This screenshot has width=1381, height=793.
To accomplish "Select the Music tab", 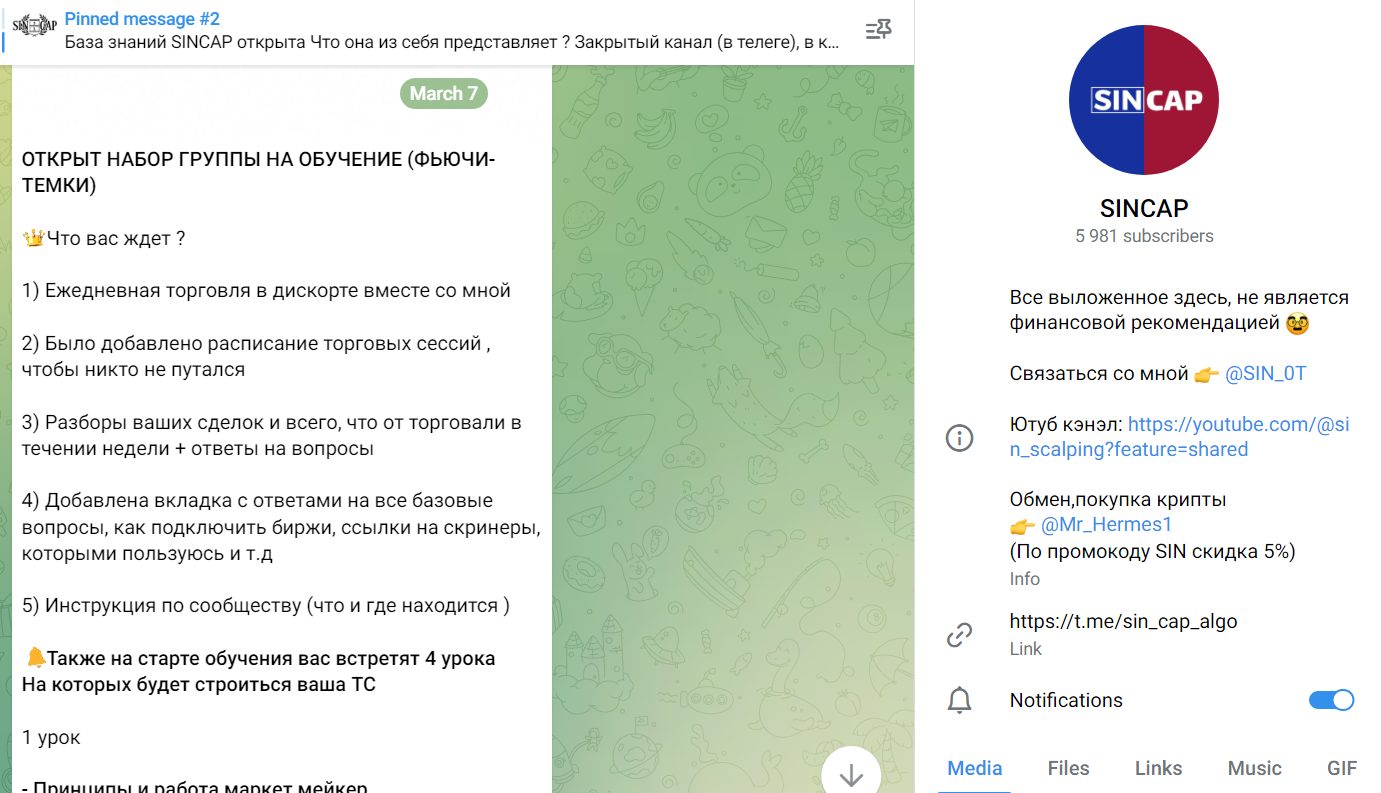I will pos(1254,768).
